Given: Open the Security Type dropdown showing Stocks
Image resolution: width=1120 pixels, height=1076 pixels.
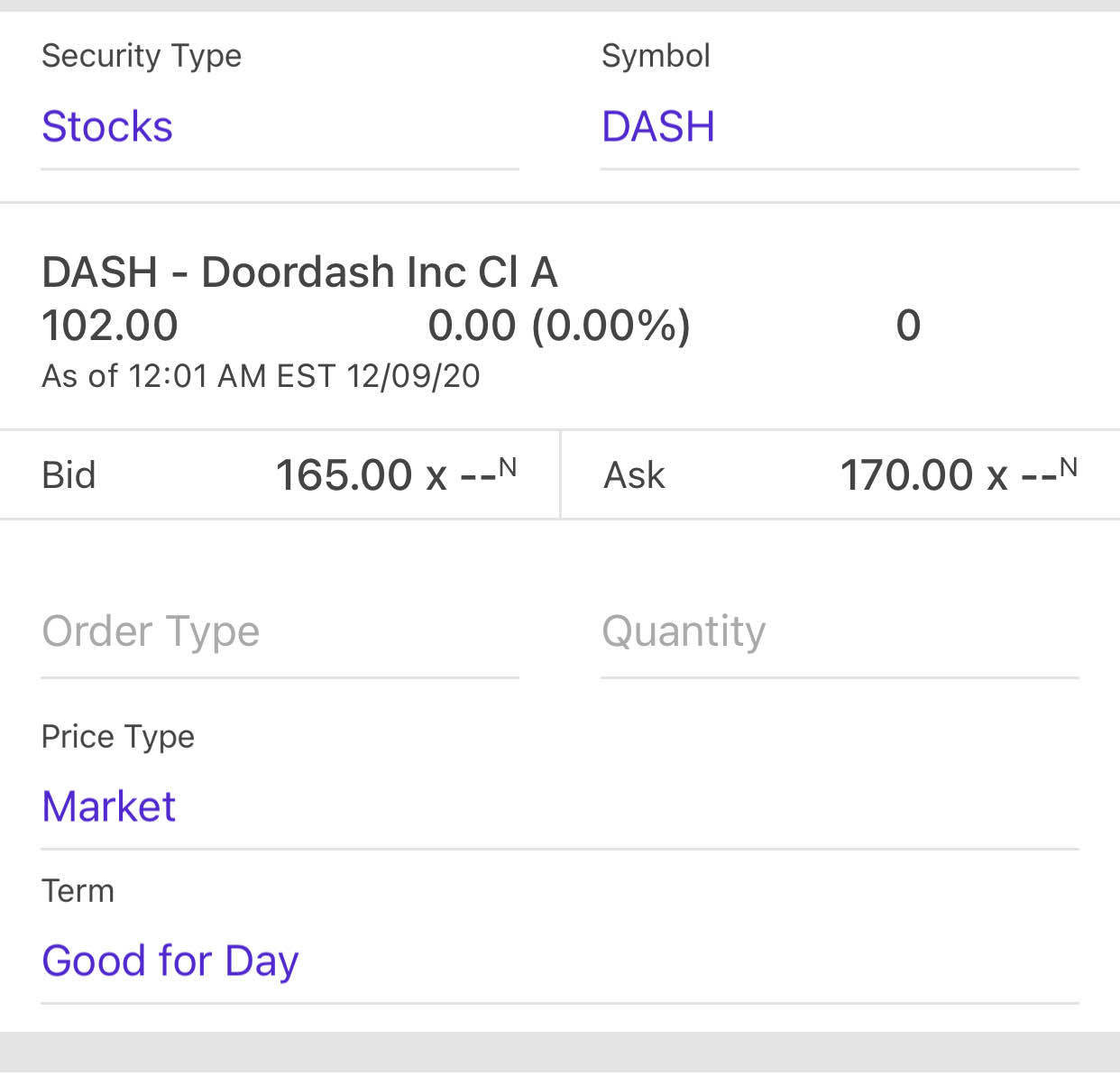Looking at the screenshot, I should pyautogui.click(x=107, y=126).
